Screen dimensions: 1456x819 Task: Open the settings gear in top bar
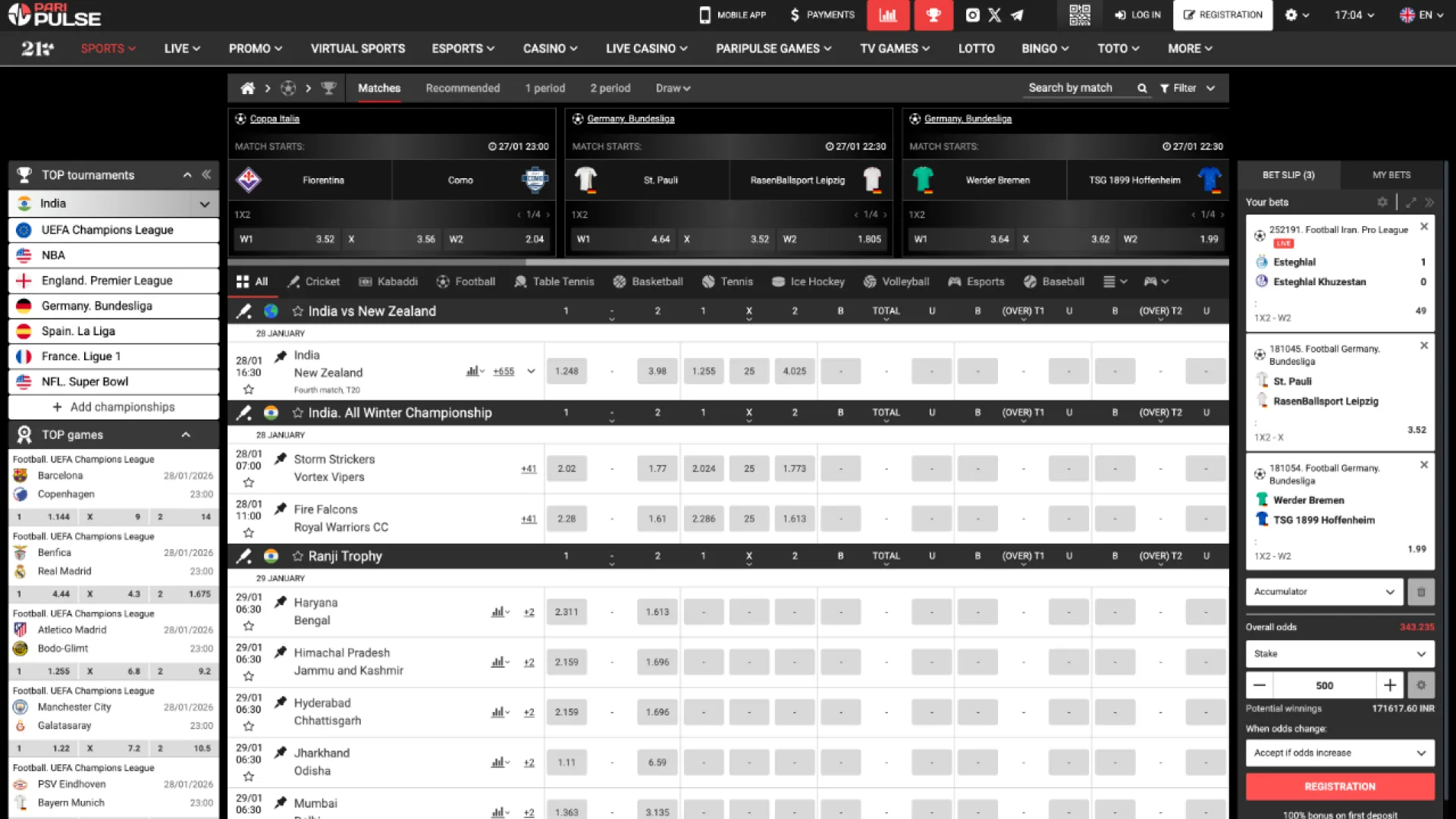[1291, 14]
